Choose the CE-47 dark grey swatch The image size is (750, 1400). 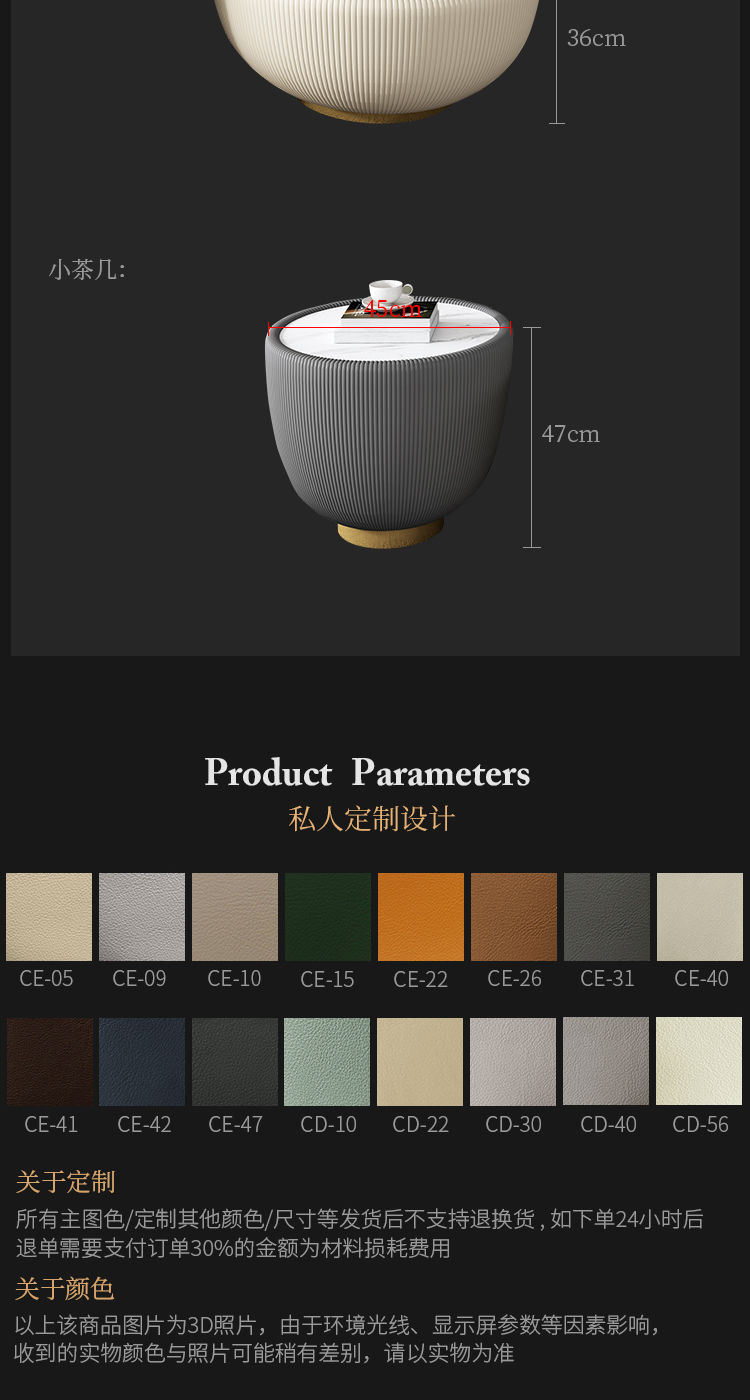(235, 1062)
